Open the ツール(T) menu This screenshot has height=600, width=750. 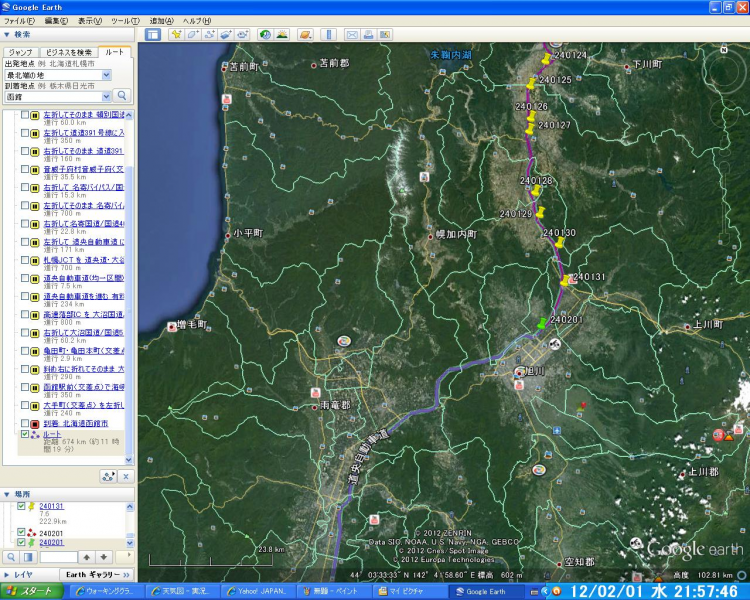pyautogui.click(x=125, y=21)
